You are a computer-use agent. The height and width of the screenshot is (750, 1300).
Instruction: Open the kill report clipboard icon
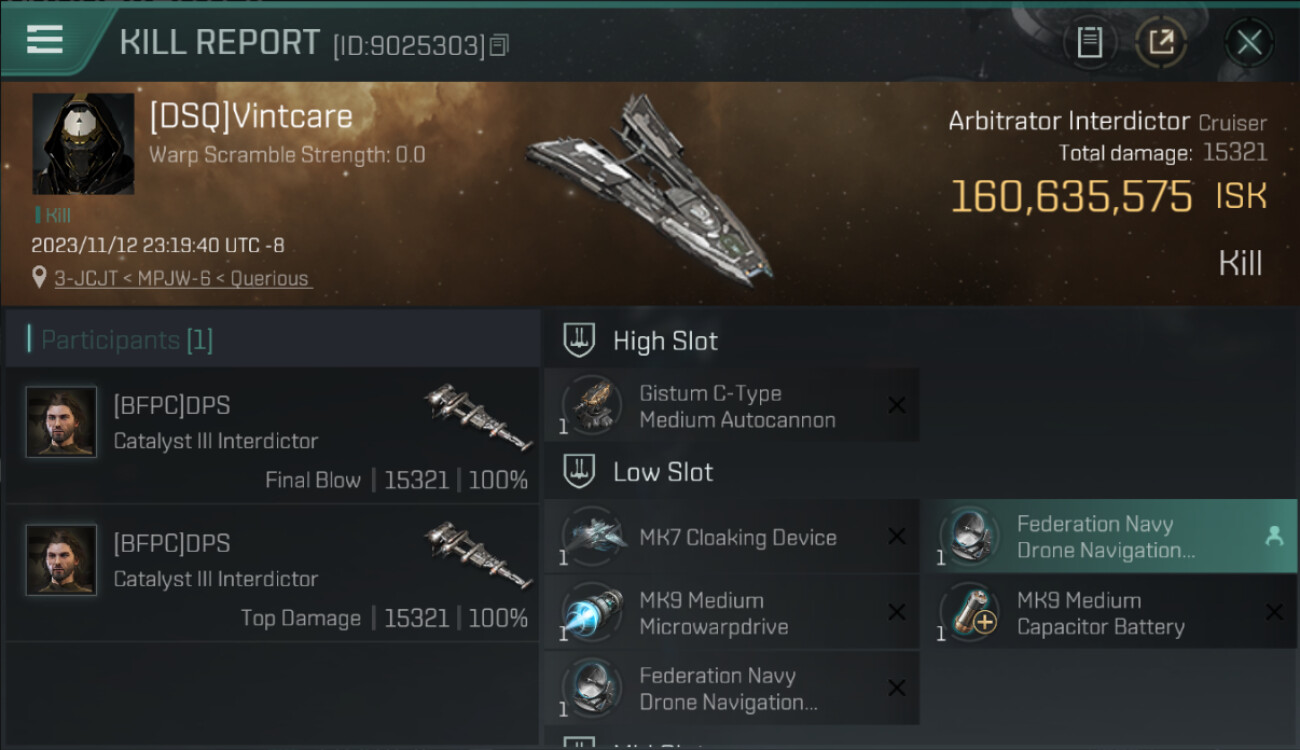[x=1089, y=42]
